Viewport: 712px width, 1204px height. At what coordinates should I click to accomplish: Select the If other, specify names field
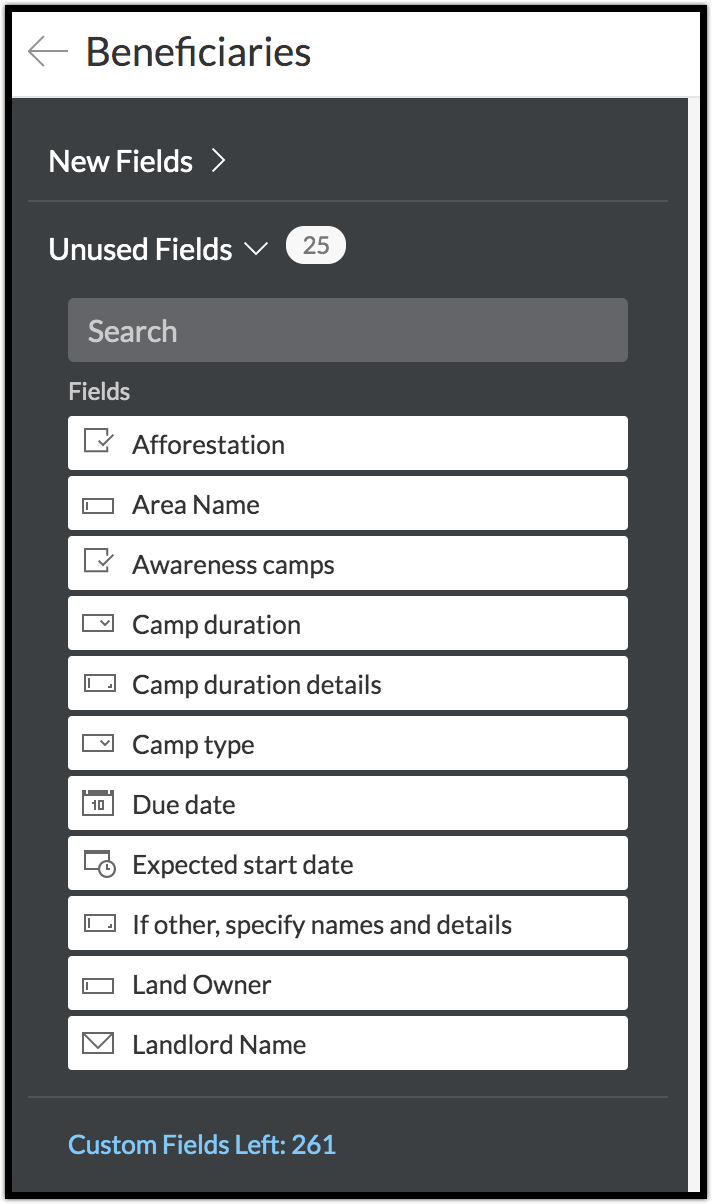tap(322, 925)
